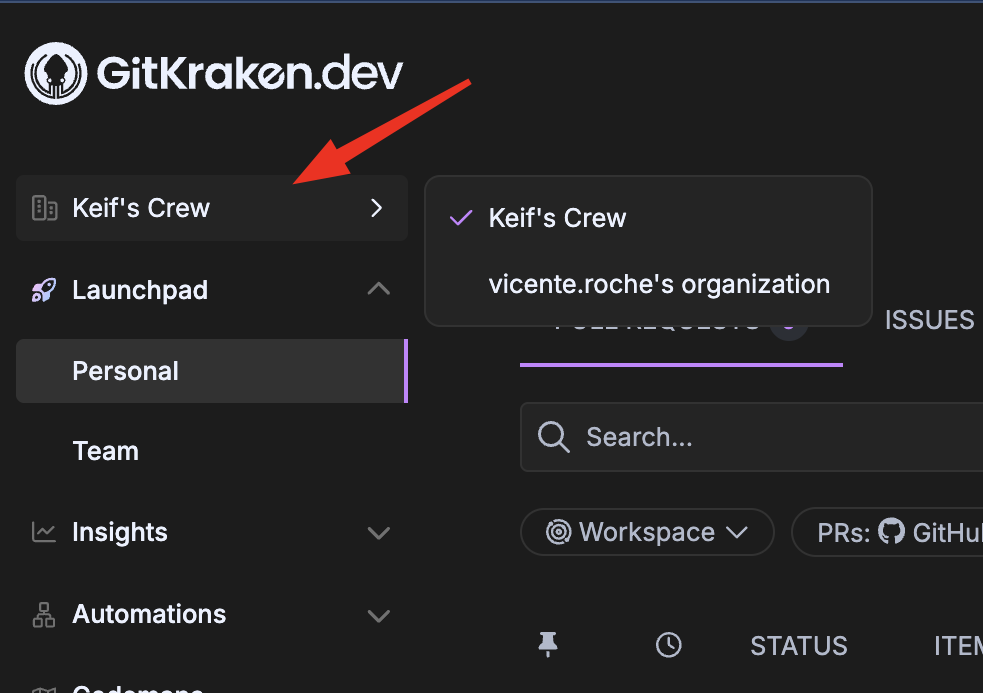Open the PRs GitHub filter
The height and width of the screenshot is (693, 983).
(x=887, y=532)
